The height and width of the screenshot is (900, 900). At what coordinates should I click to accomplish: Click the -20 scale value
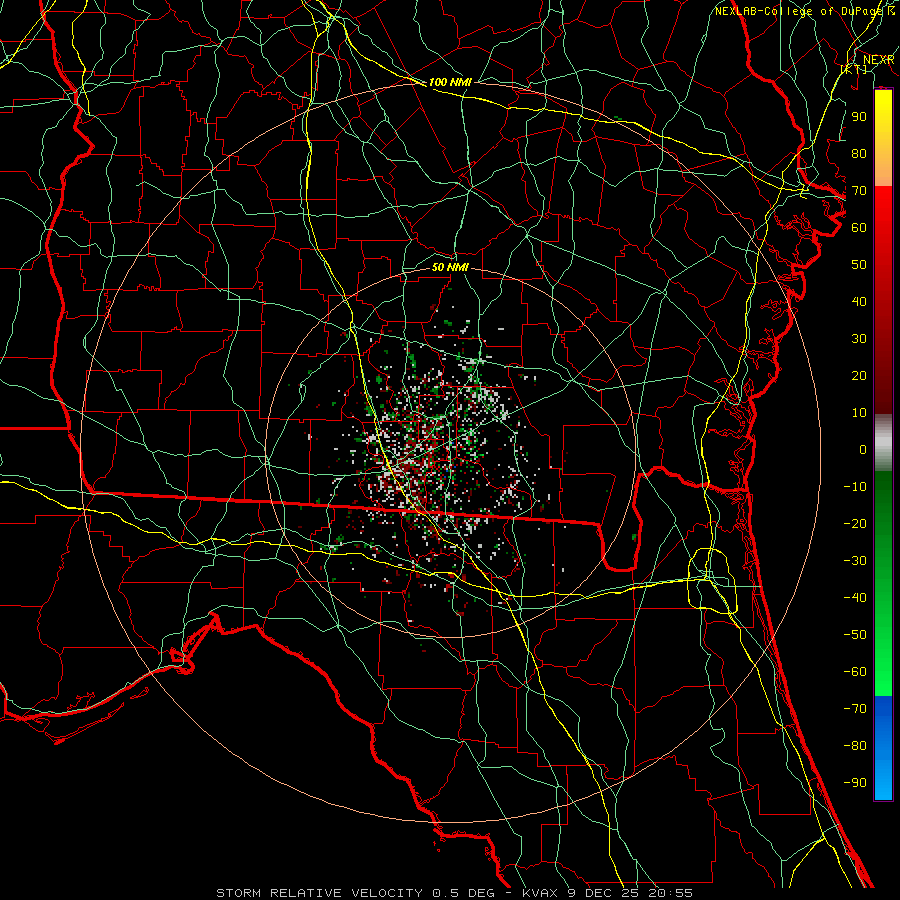(855, 523)
